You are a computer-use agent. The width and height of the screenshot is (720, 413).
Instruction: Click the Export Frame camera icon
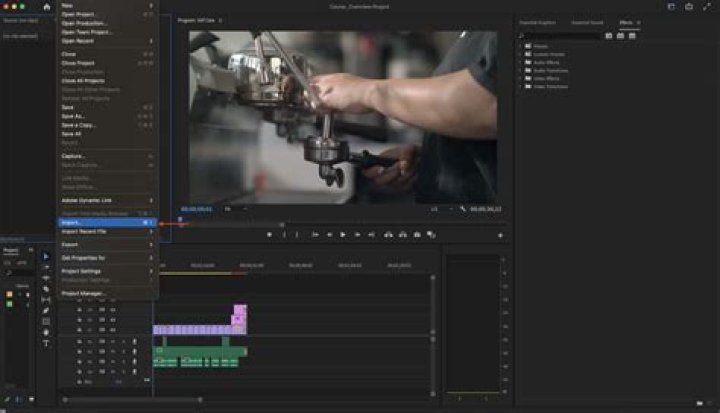point(417,235)
